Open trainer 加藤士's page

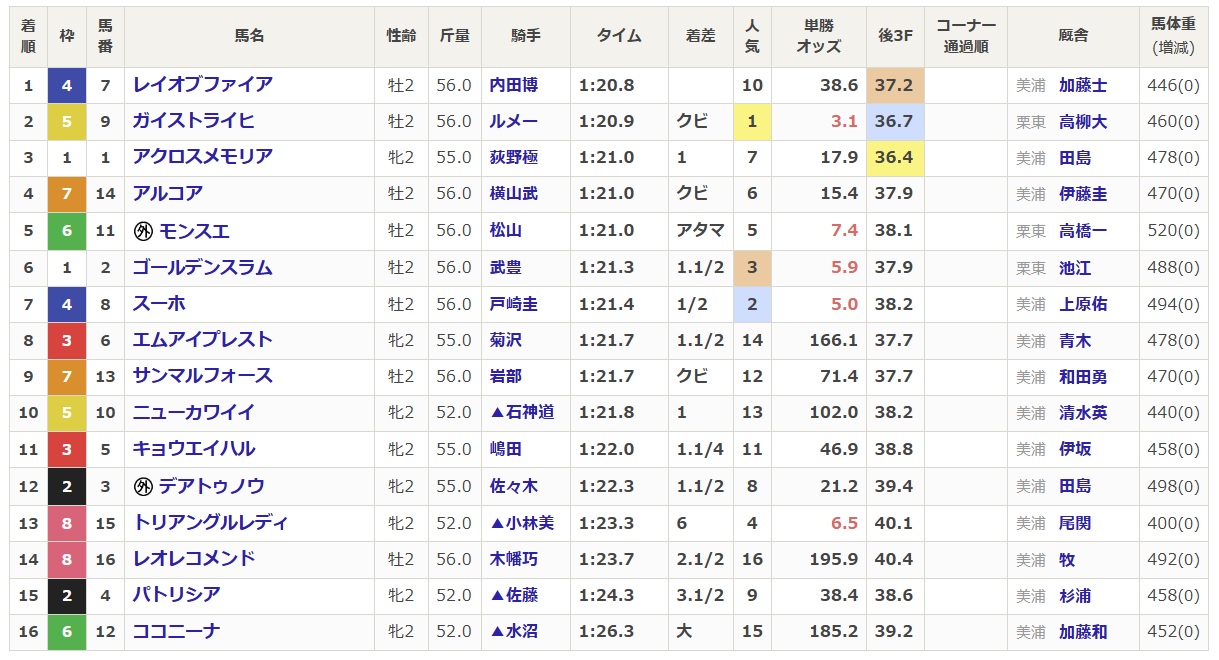point(1082,86)
